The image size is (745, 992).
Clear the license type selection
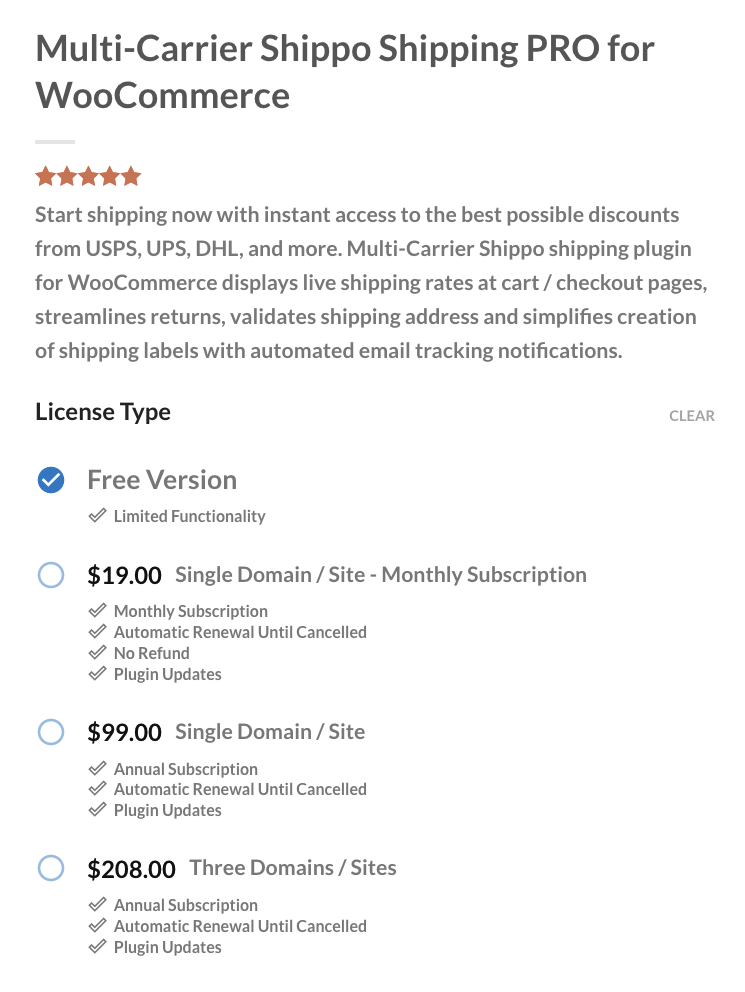point(692,416)
